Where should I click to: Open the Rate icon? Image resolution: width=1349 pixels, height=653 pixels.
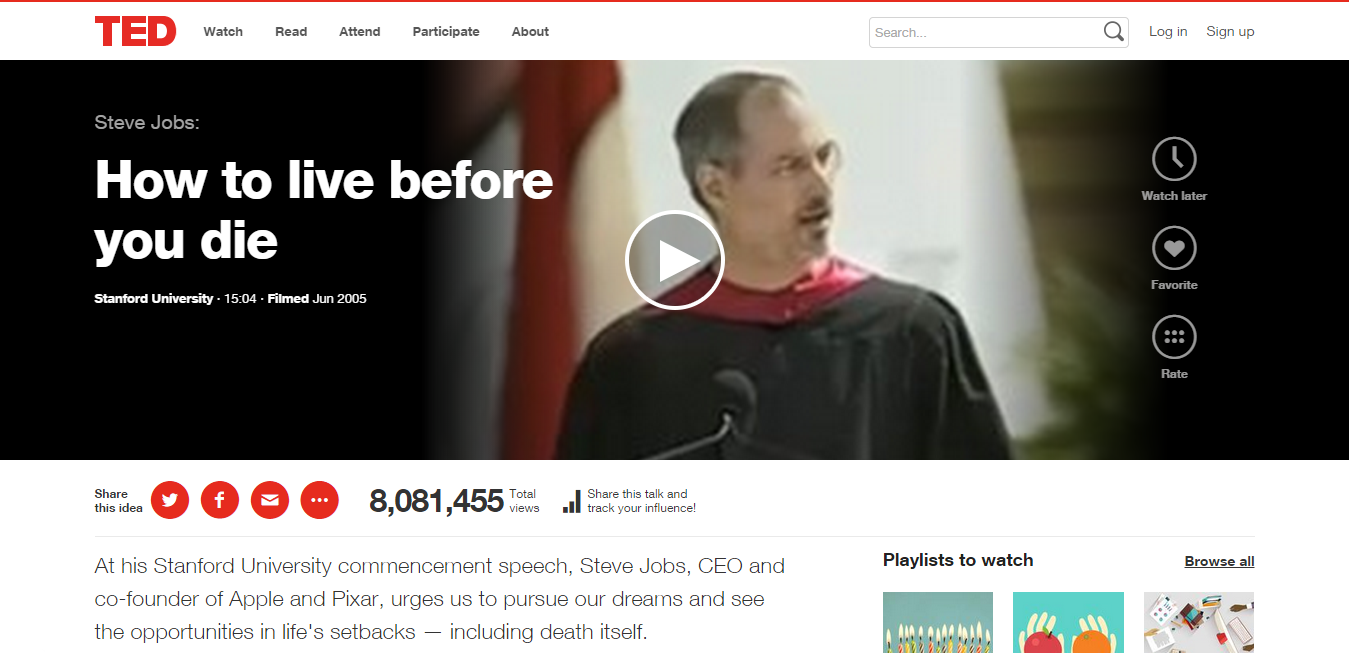[1174, 337]
